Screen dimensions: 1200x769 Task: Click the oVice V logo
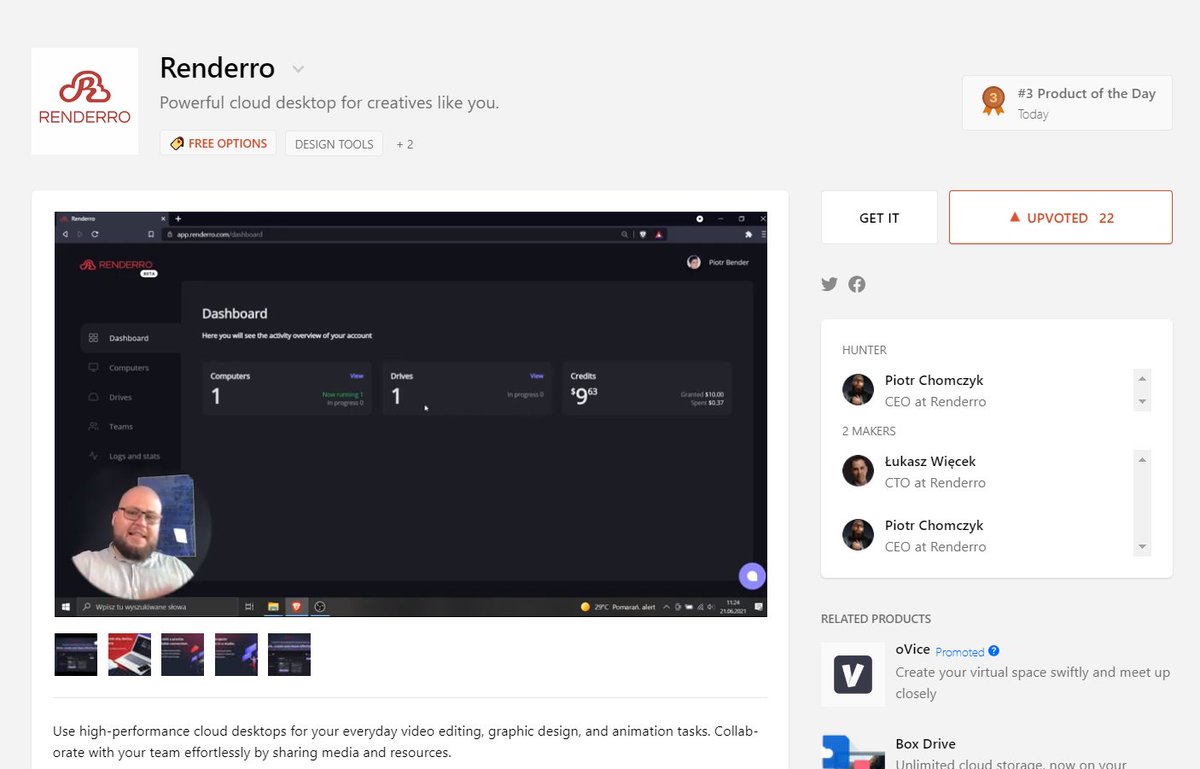coord(853,674)
